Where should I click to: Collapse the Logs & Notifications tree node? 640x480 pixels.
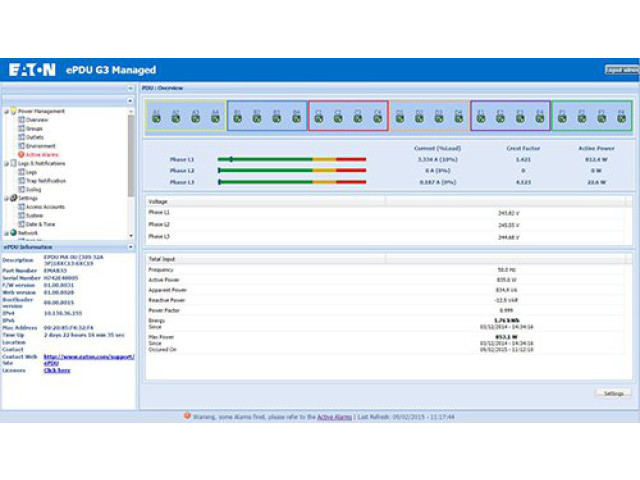[x=6, y=163]
